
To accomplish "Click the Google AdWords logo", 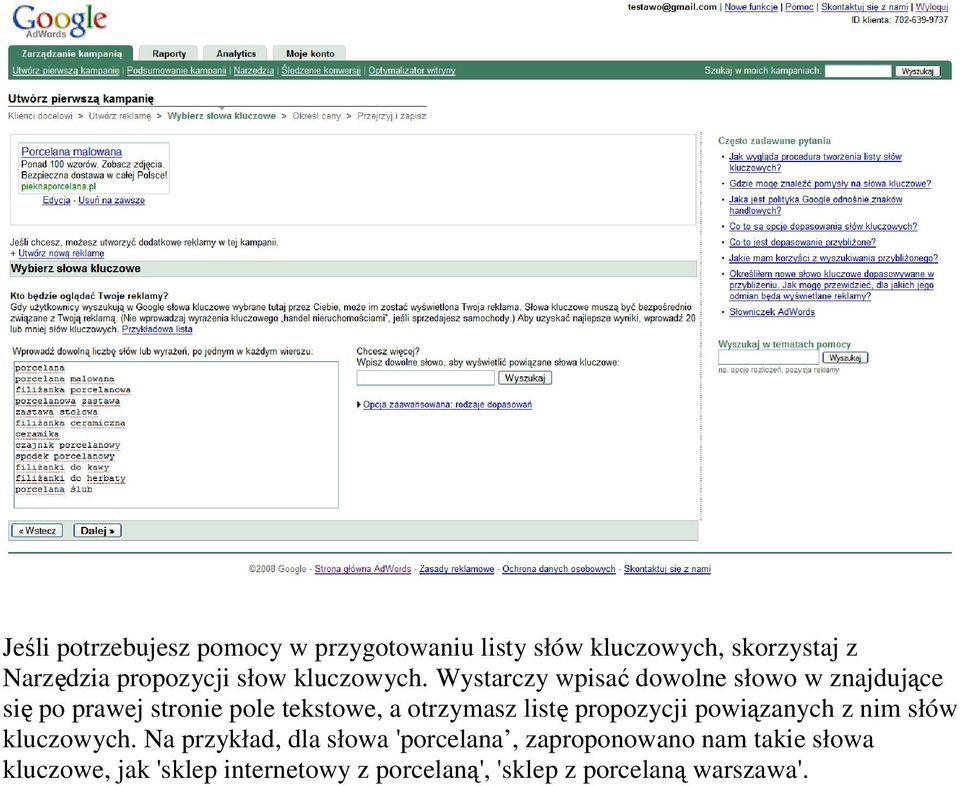I will point(59,22).
